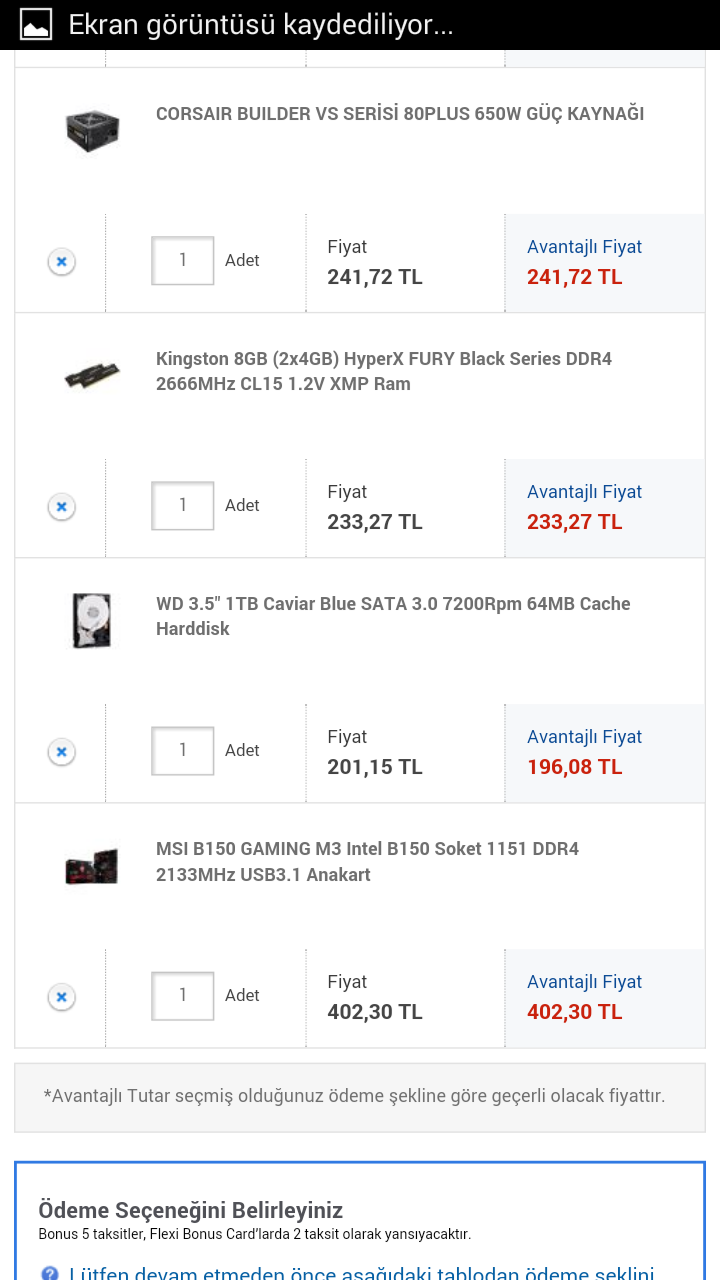Viewport: 720px width, 1280px height.
Task: Edit quantity field for WD harddisk
Action: [182, 750]
